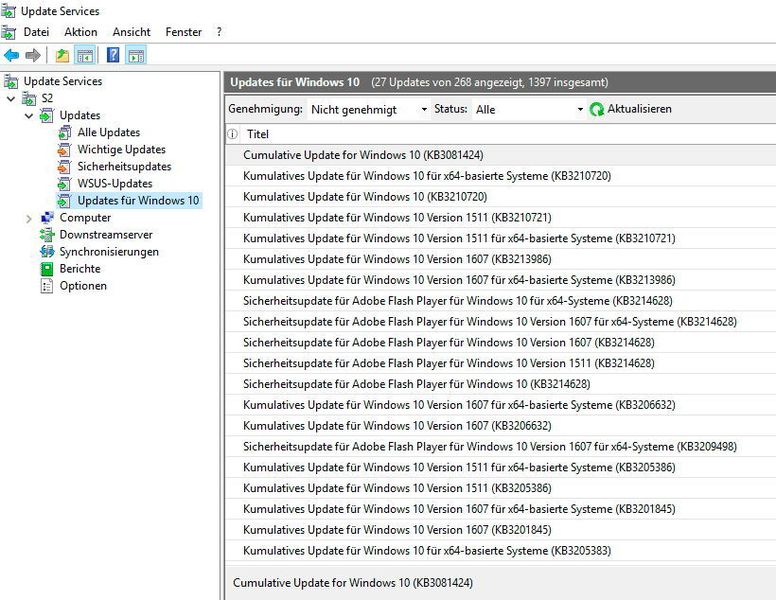Click the Updates für Windows 10 icon

tap(64, 200)
